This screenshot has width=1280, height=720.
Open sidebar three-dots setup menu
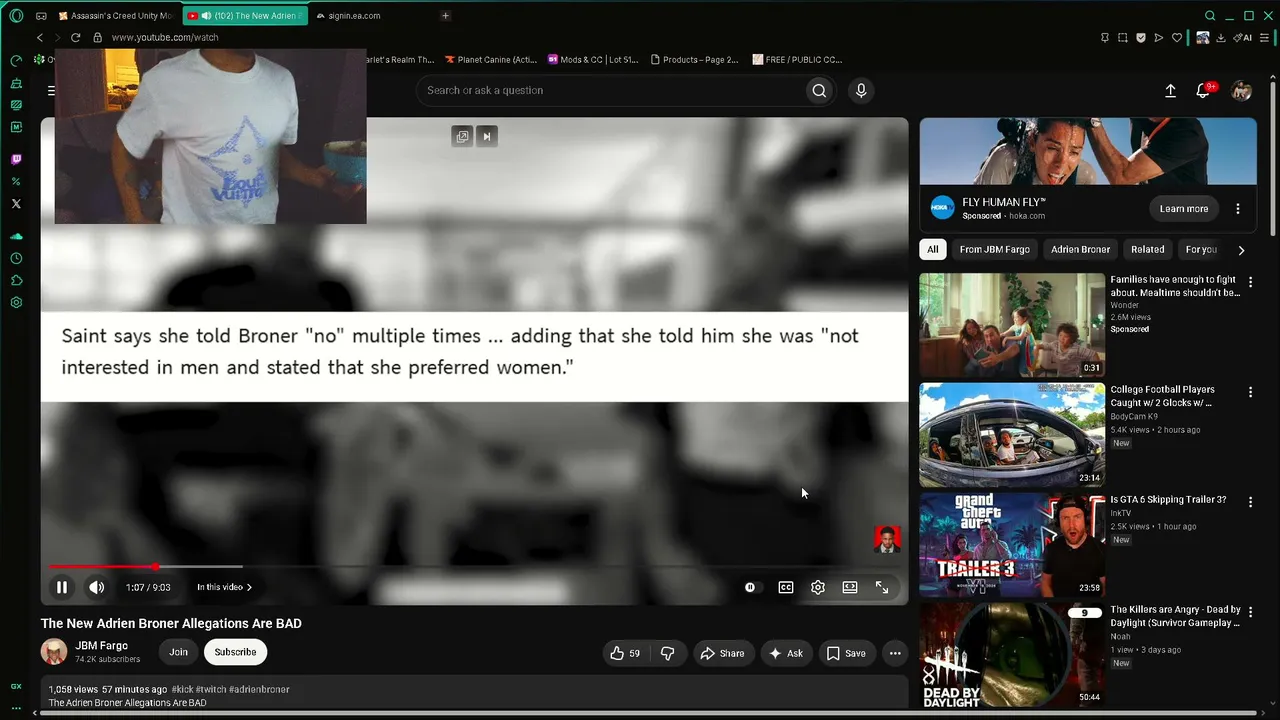point(16,707)
